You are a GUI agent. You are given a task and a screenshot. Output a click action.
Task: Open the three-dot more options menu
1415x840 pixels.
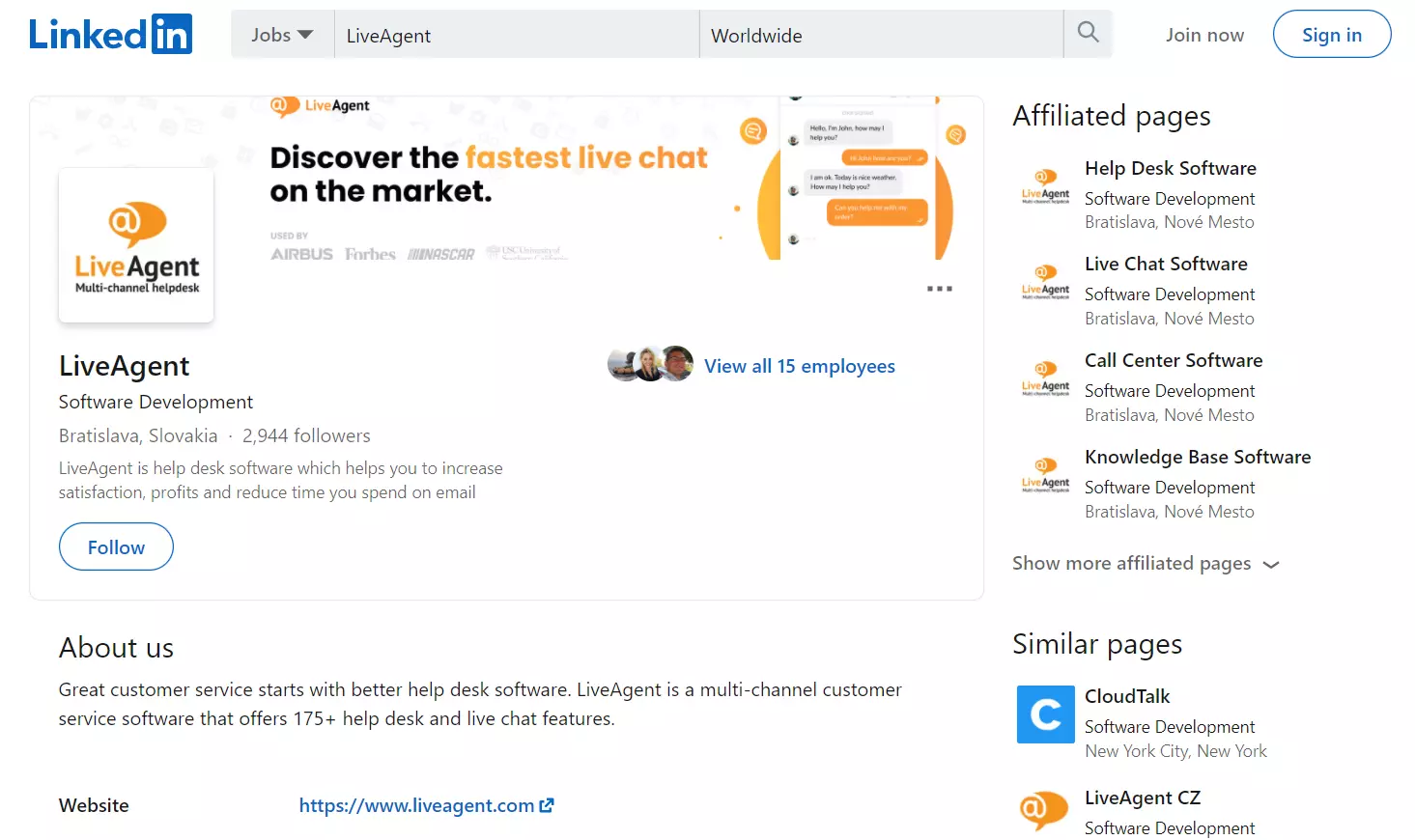[x=938, y=288]
